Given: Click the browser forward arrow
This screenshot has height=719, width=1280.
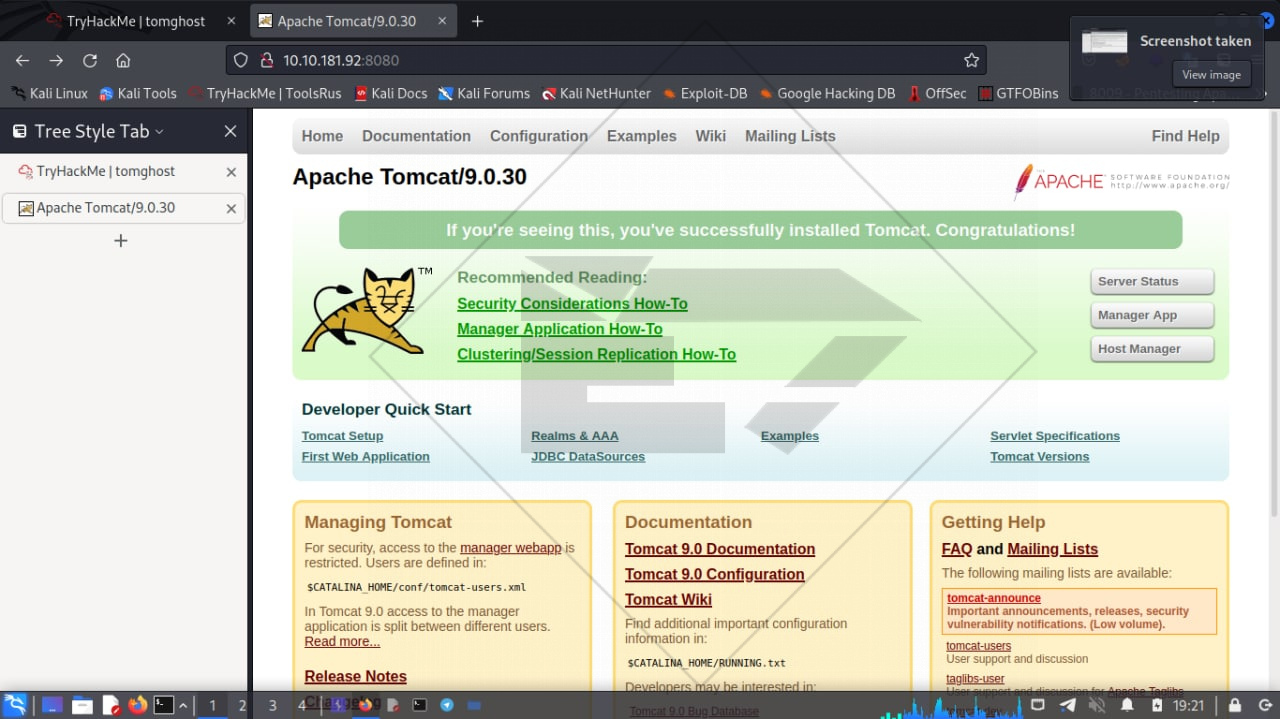Looking at the screenshot, I should 56,60.
